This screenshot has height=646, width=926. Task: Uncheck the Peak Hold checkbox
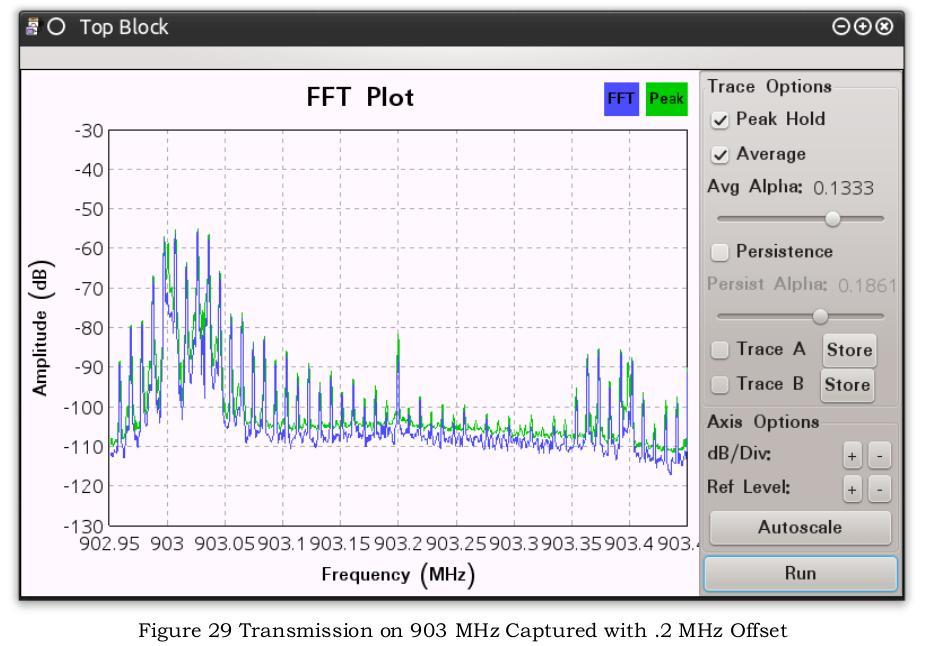[x=720, y=120]
